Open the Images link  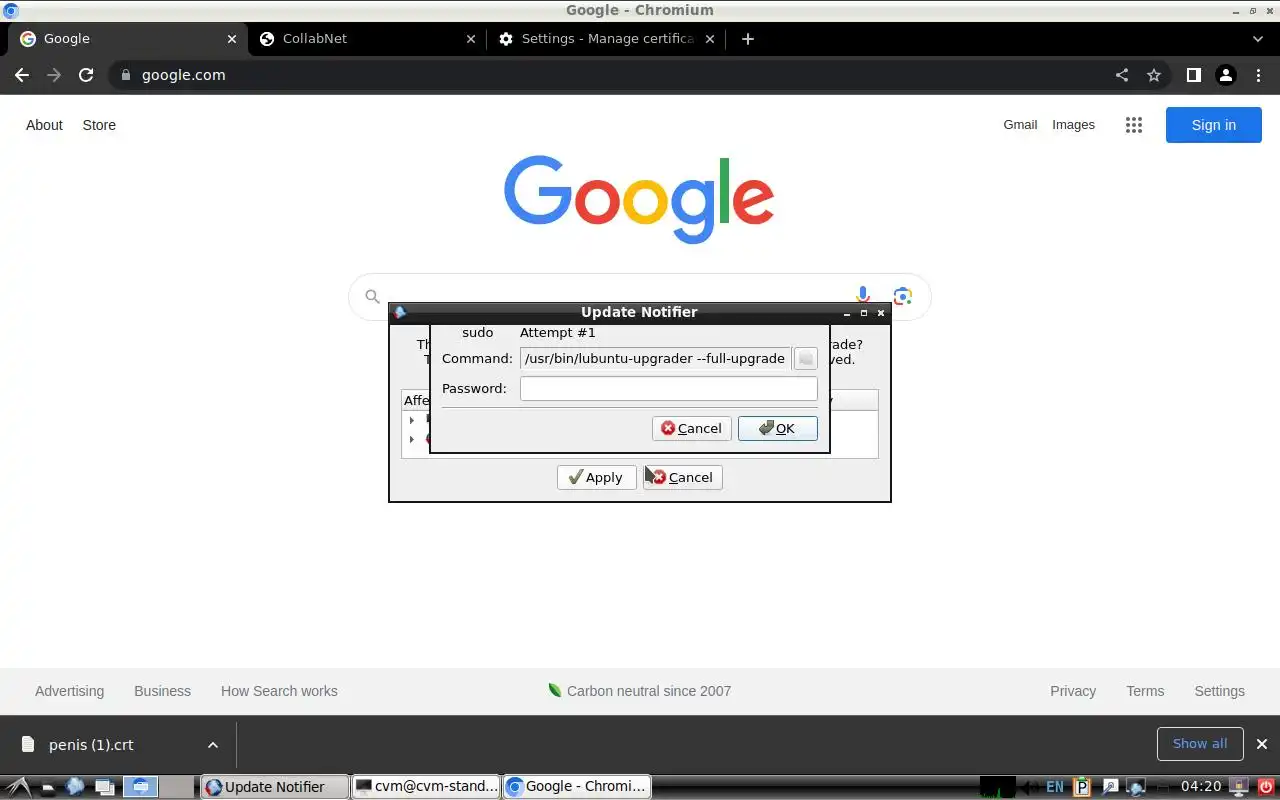point(1073,125)
